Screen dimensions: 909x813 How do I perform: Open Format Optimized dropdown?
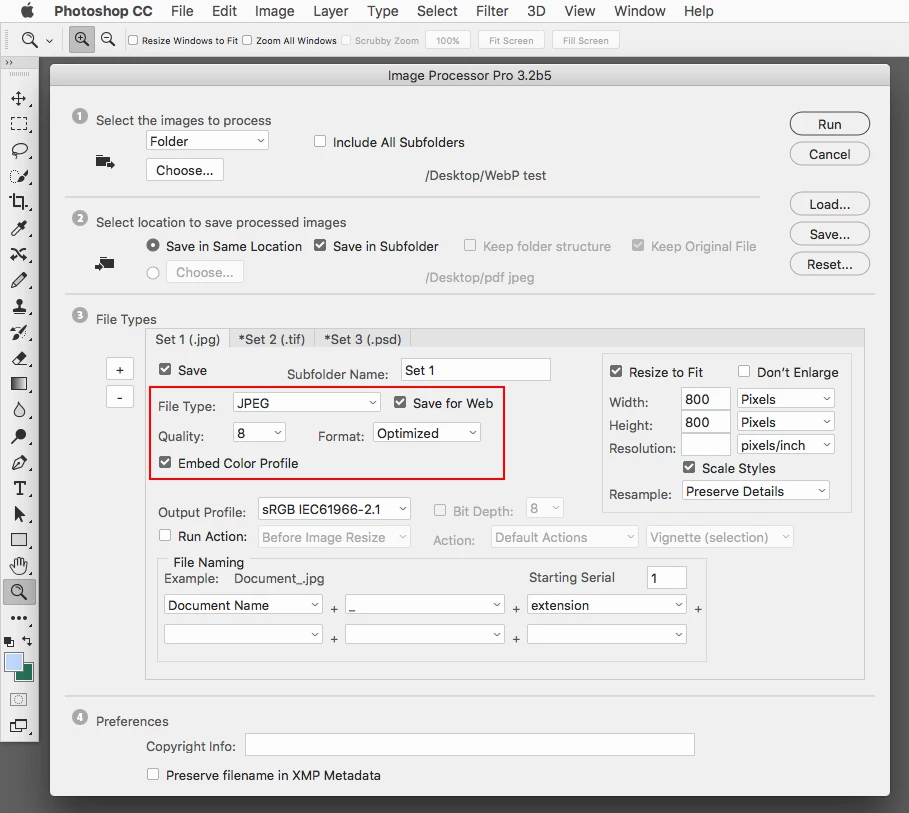tap(427, 433)
